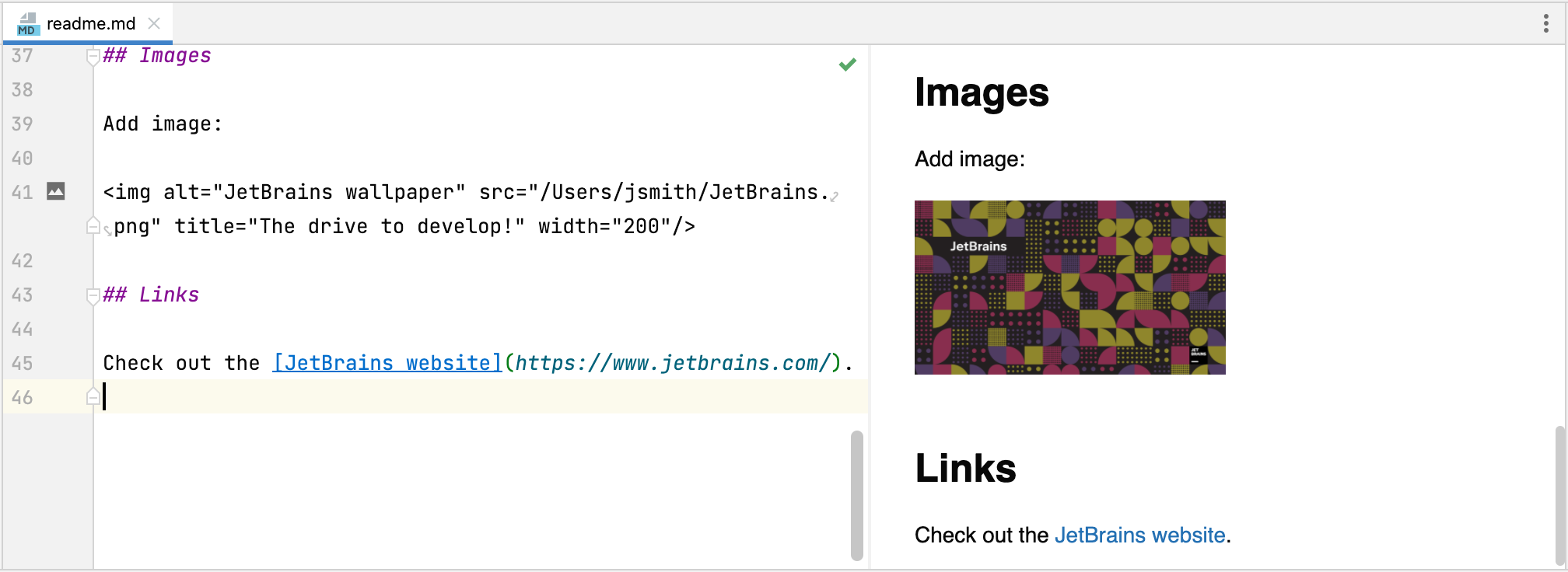The image size is (1568, 572).
Task: Click the image gutter icon on line 41
Action: pyautogui.click(x=56, y=191)
